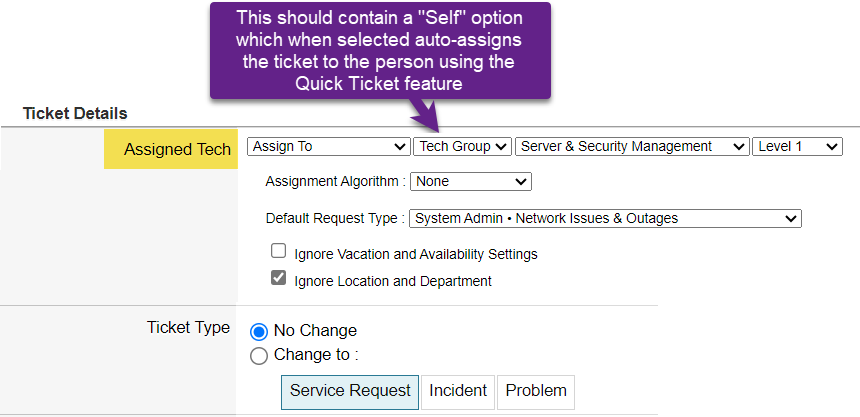
Task: Click the Ticket Type label
Action: [188, 328]
